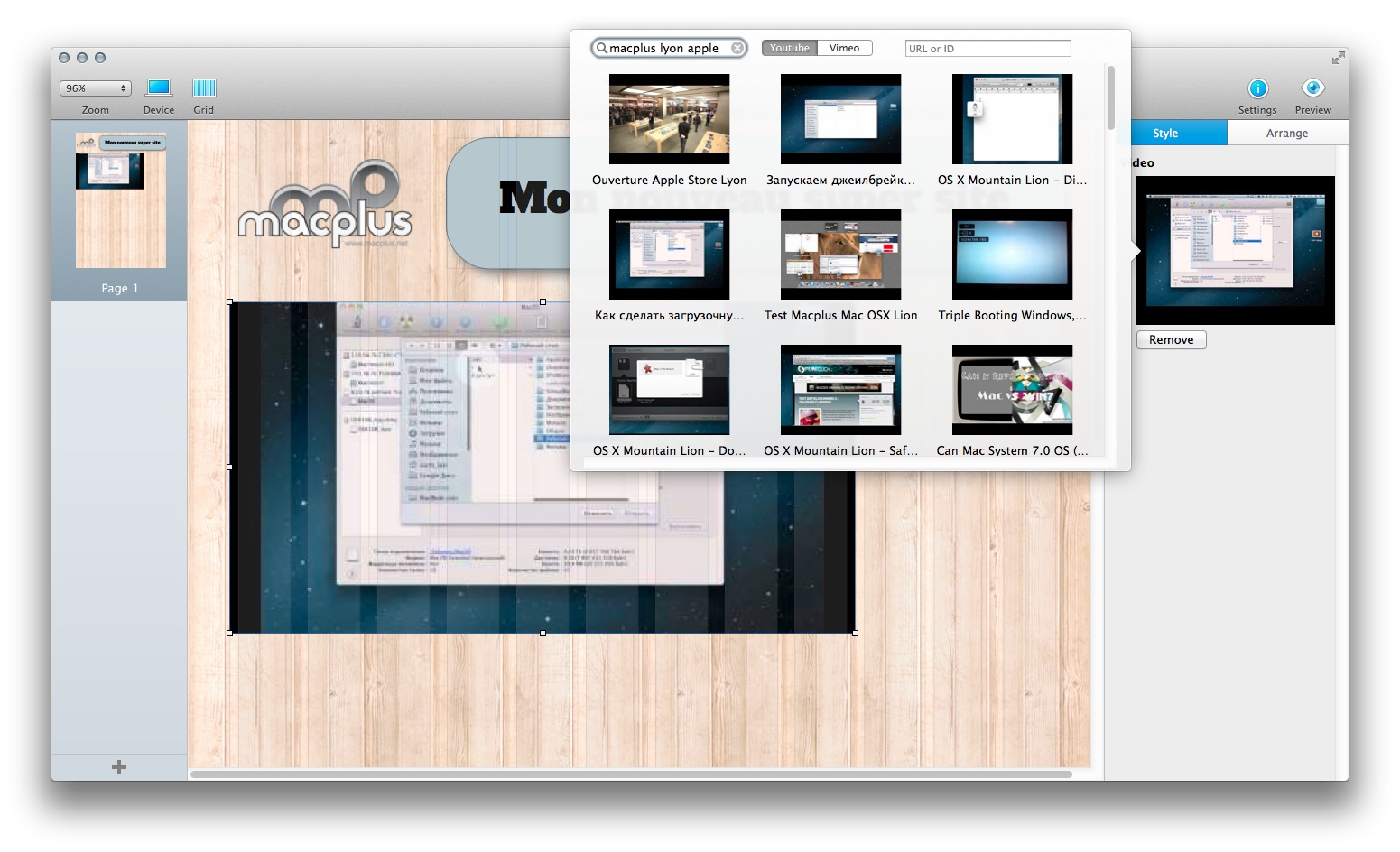
Task: Select the Ouverture Apple Store Lyon video thumbnail
Action: (x=670, y=119)
